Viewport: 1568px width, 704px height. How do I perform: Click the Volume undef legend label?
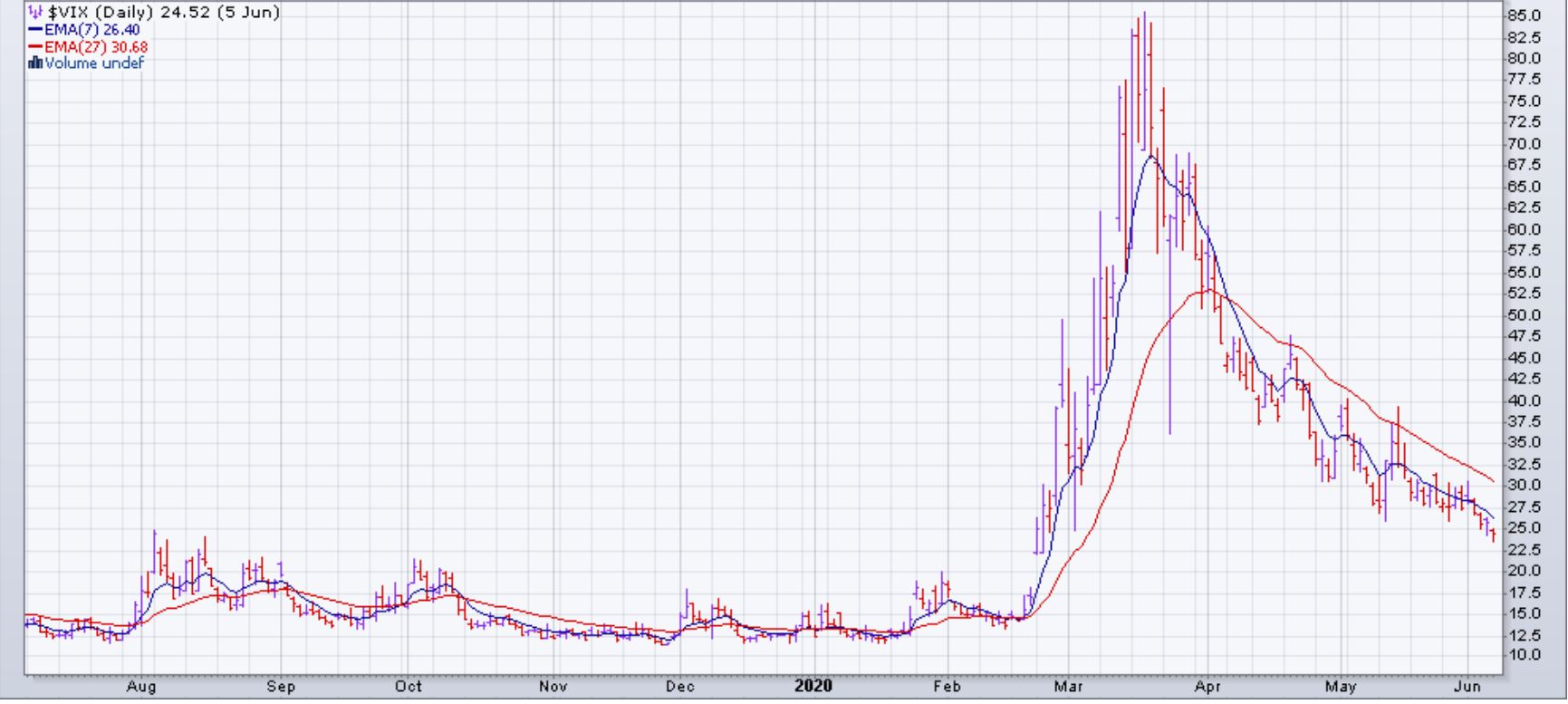[x=94, y=63]
